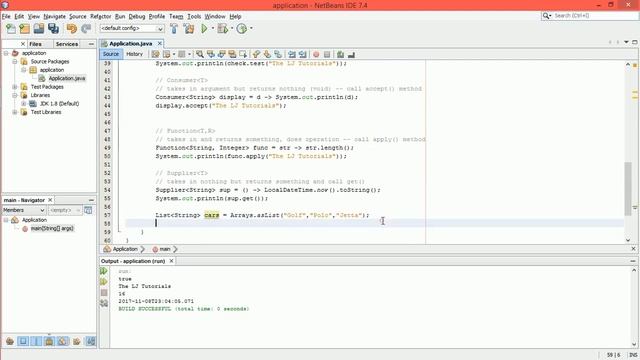The height and width of the screenshot is (360, 640).
Task: Click the main breadcrumb below the editor
Action: pos(164,249)
